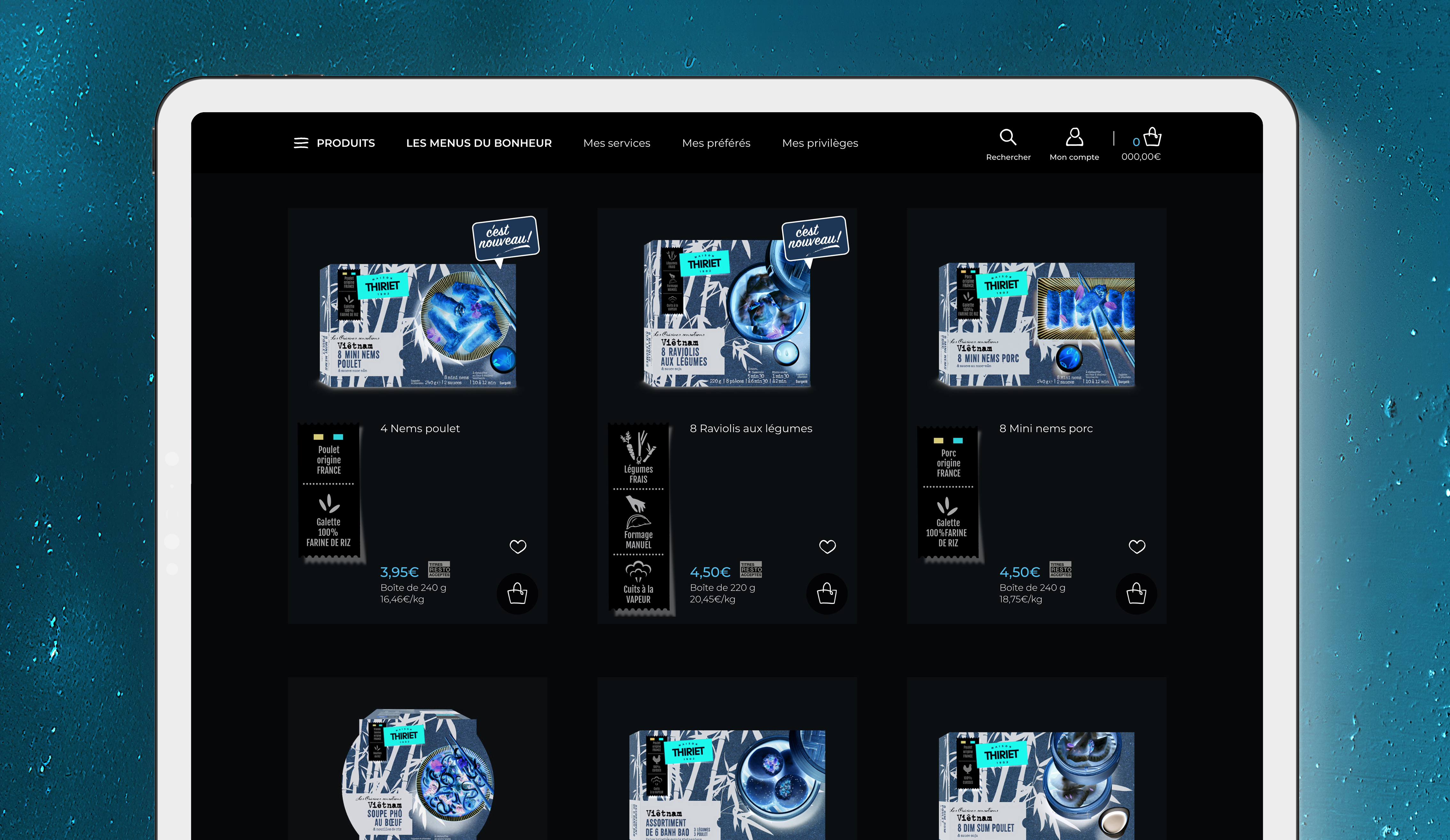Viewport: 1450px width, 840px height.
Task: Click the 18,75€/kg price per kilo
Action: [1021, 600]
